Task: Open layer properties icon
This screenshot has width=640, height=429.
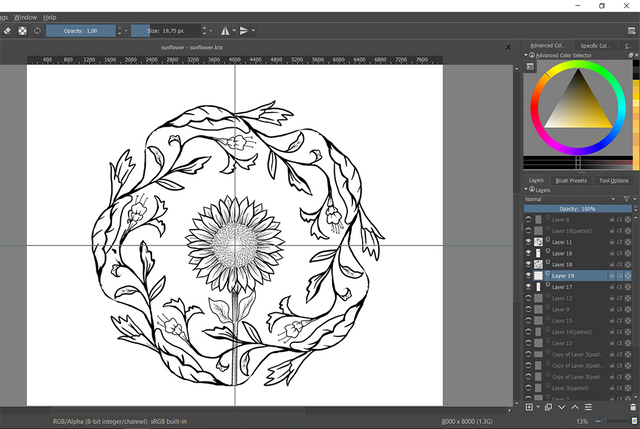Action: click(x=588, y=407)
